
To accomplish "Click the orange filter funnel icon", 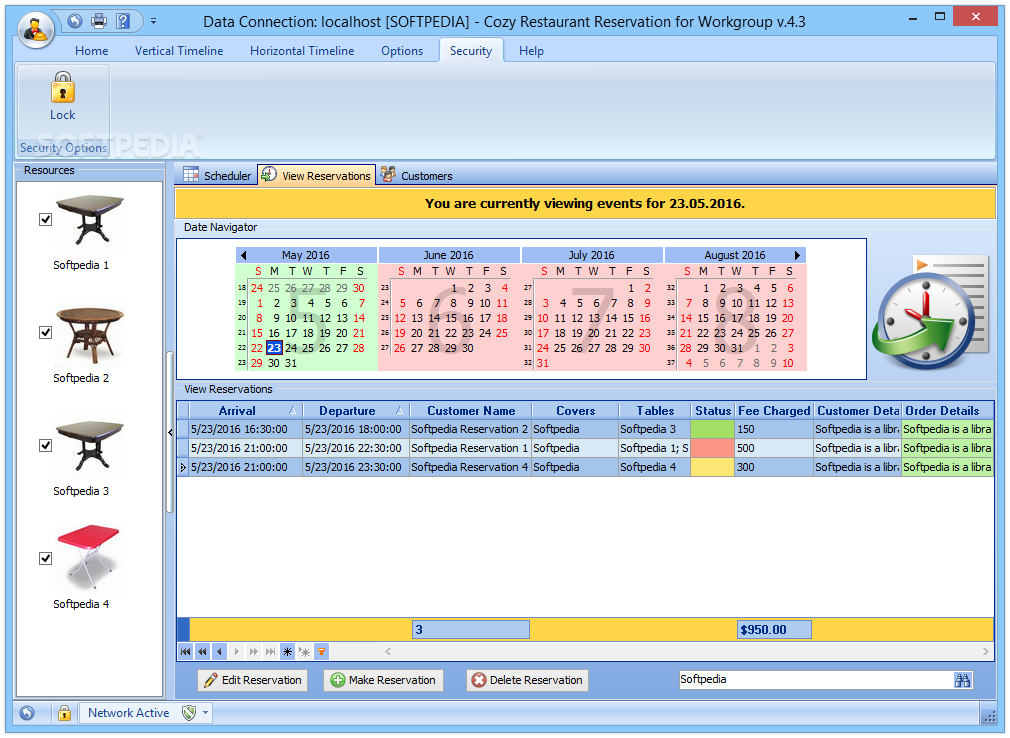I will [x=321, y=652].
